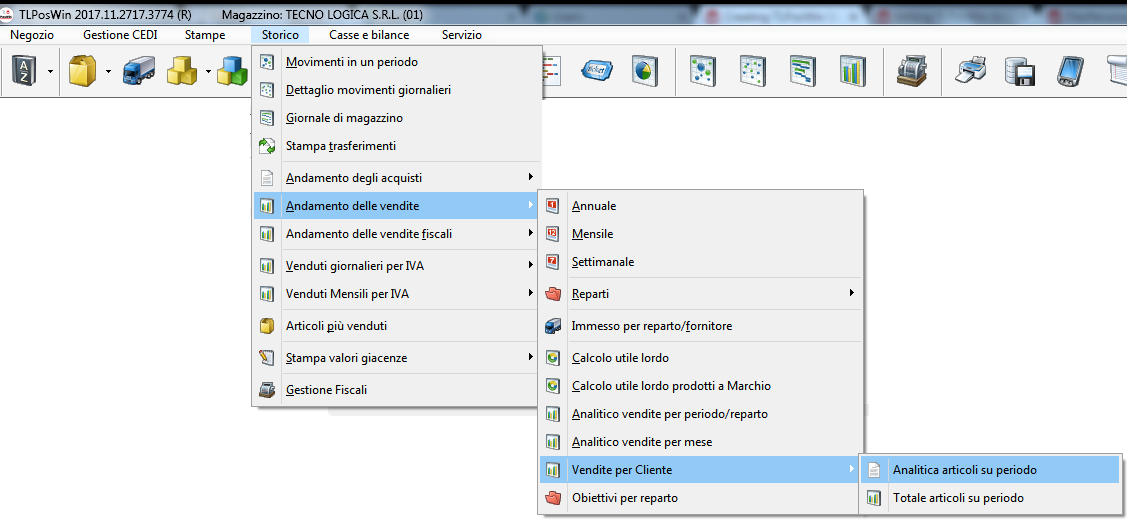Click the A-Z sort toolbar icon
Screen dimensions: 1127x520
point(24,71)
